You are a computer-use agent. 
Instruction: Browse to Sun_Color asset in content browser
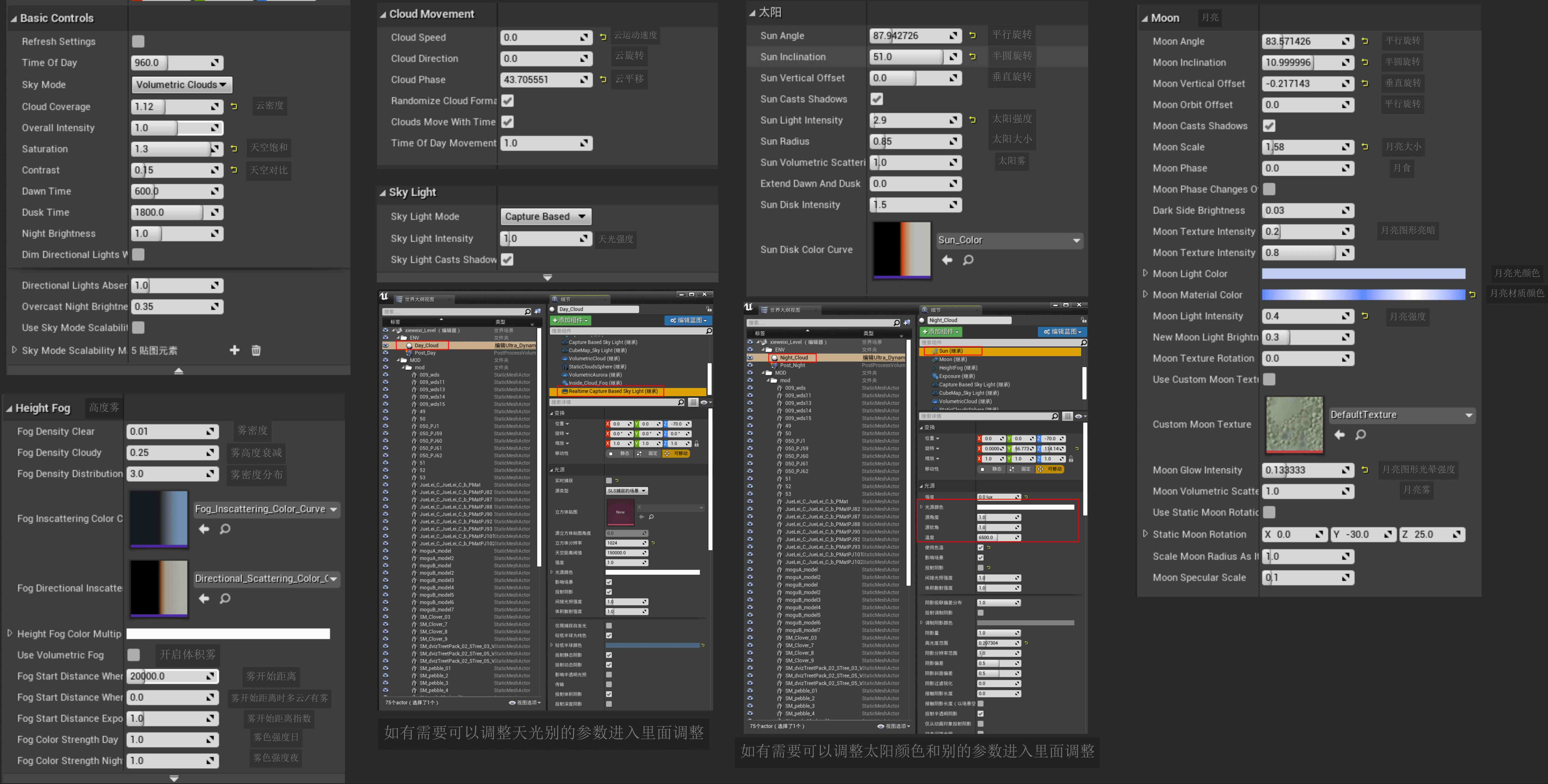(968, 260)
